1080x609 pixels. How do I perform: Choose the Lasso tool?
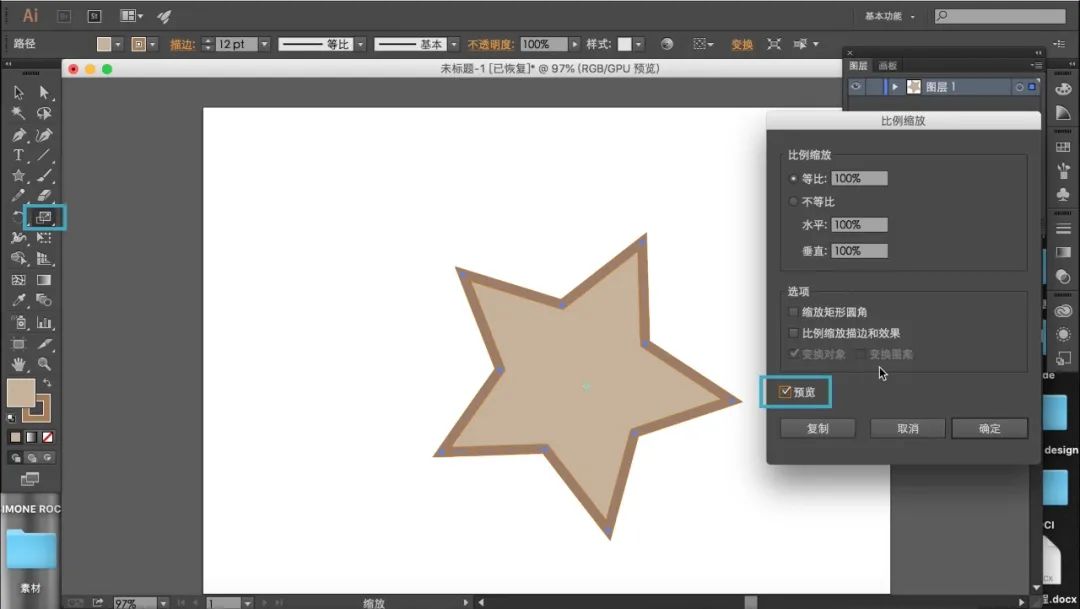(x=44, y=113)
